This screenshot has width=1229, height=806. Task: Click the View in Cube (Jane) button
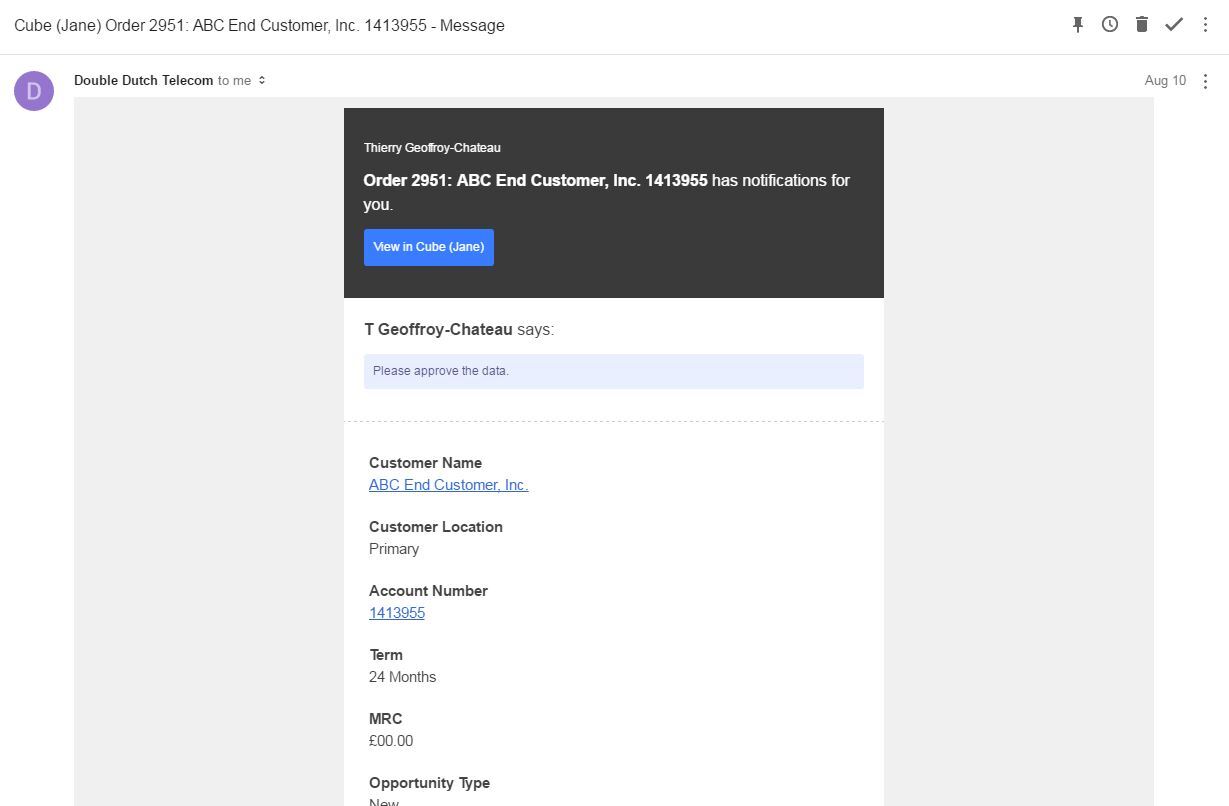(429, 247)
